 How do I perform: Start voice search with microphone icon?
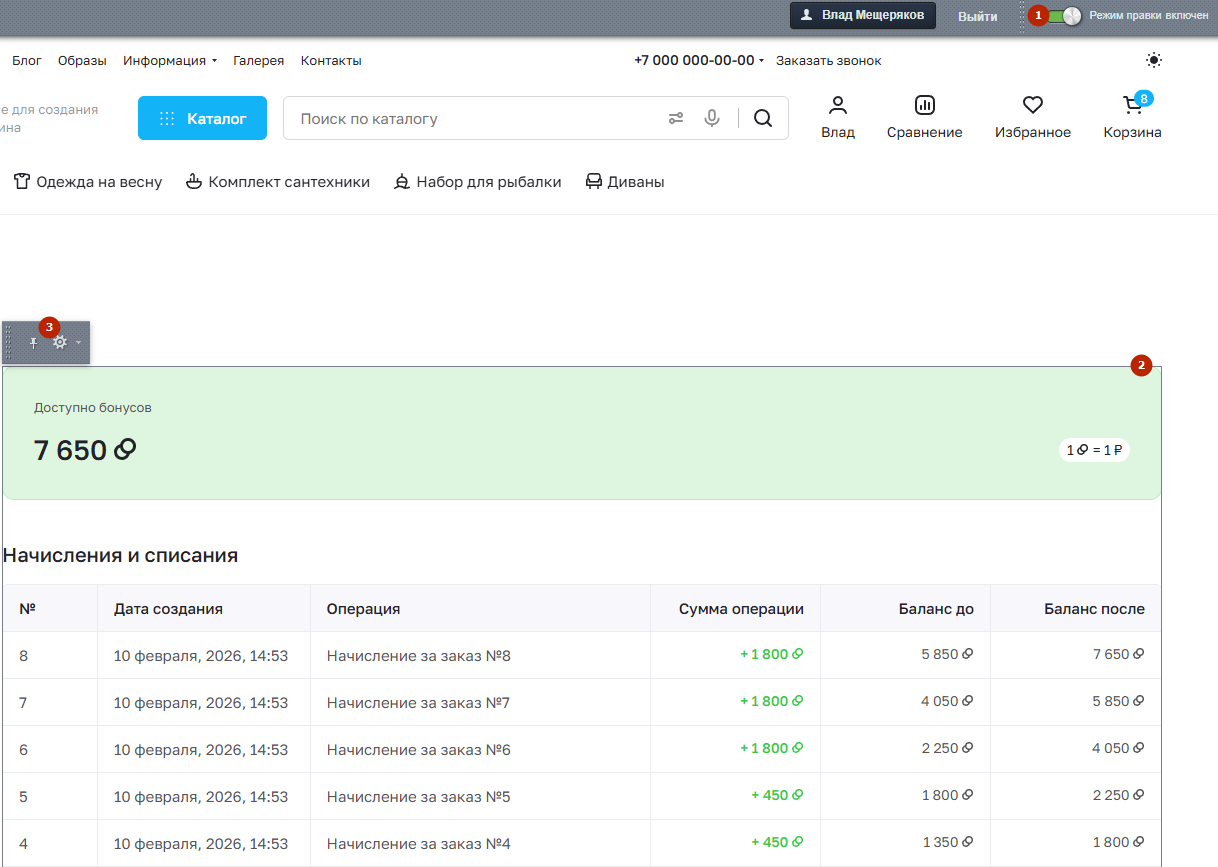pyautogui.click(x=712, y=118)
